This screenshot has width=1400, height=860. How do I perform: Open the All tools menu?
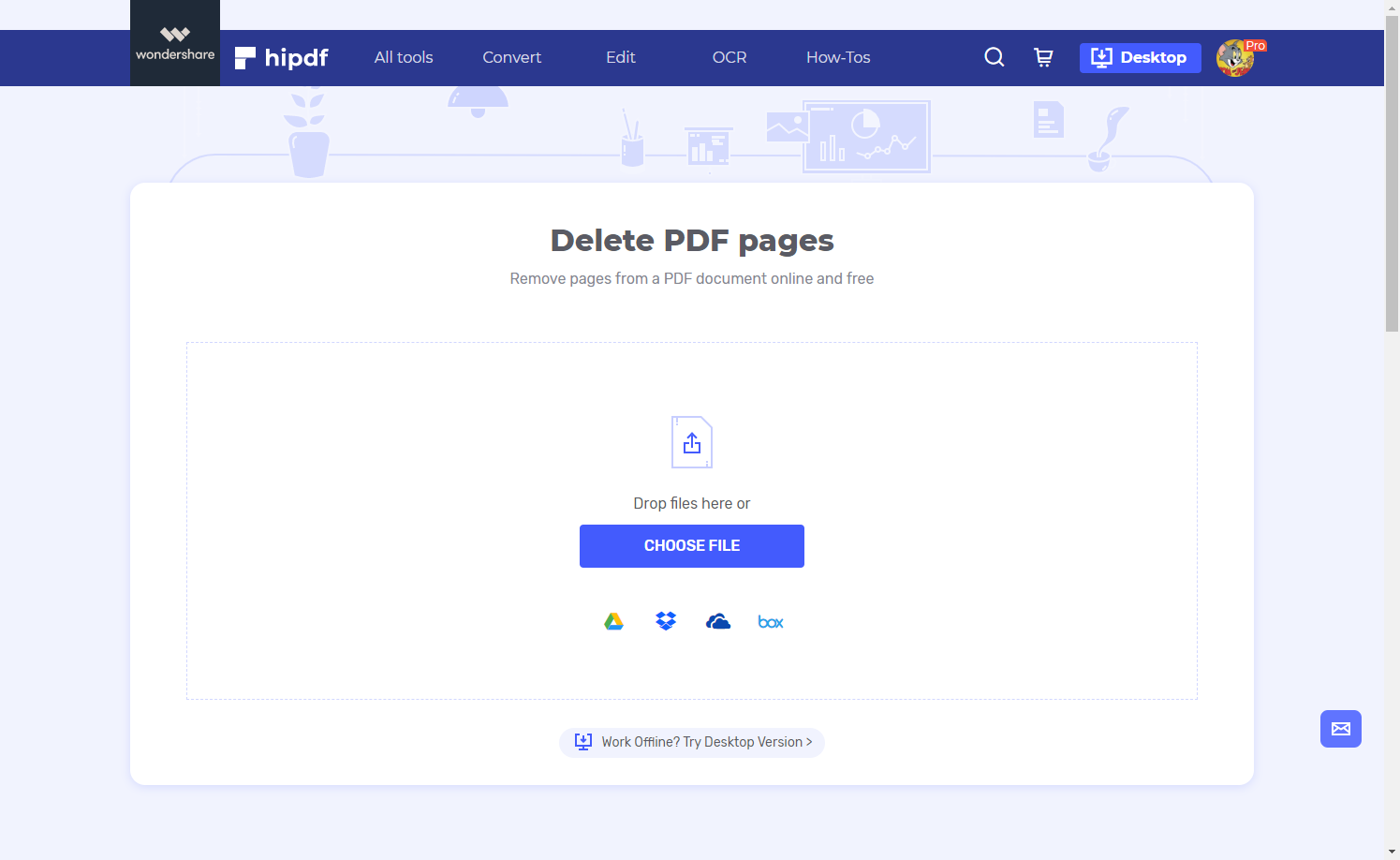404,57
